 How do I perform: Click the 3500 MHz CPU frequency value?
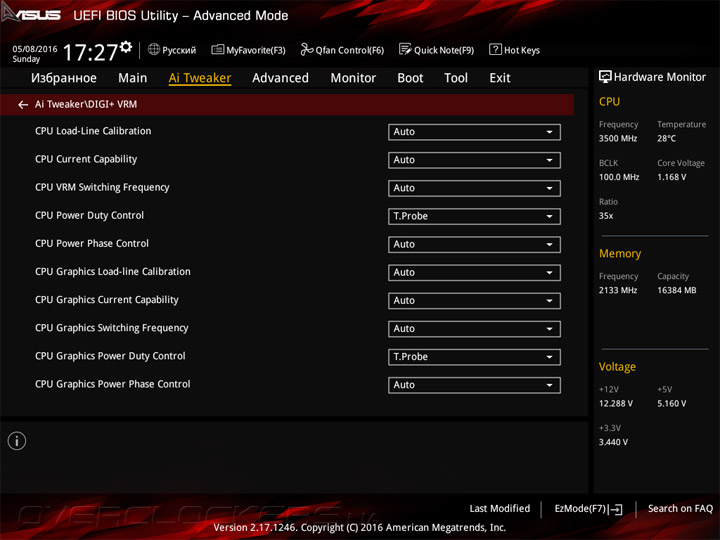coord(618,138)
